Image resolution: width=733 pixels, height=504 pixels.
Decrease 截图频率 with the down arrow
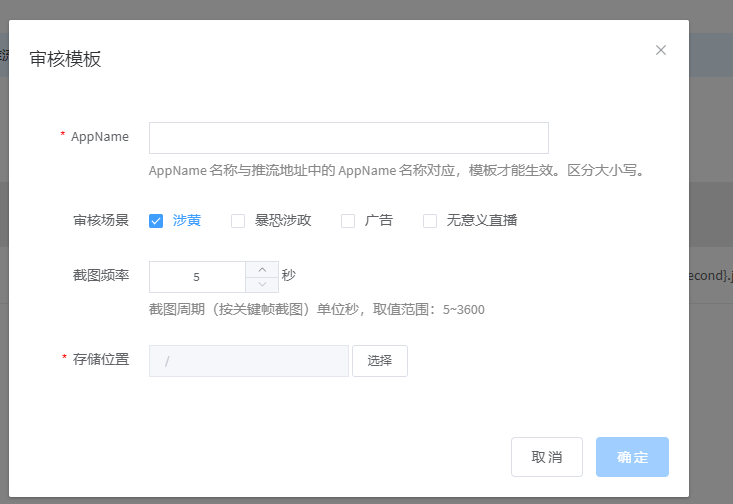click(262, 284)
